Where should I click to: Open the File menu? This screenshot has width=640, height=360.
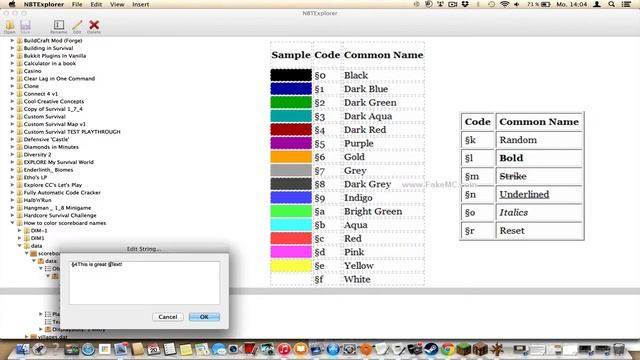coord(77,4)
